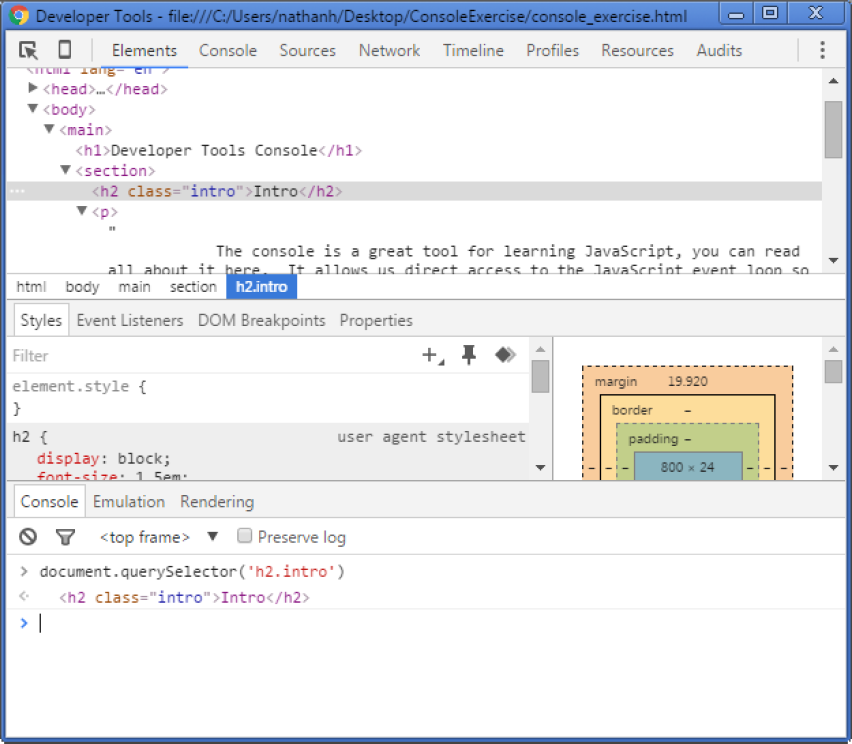Enable the Preserve log checkbox

click(x=245, y=536)
